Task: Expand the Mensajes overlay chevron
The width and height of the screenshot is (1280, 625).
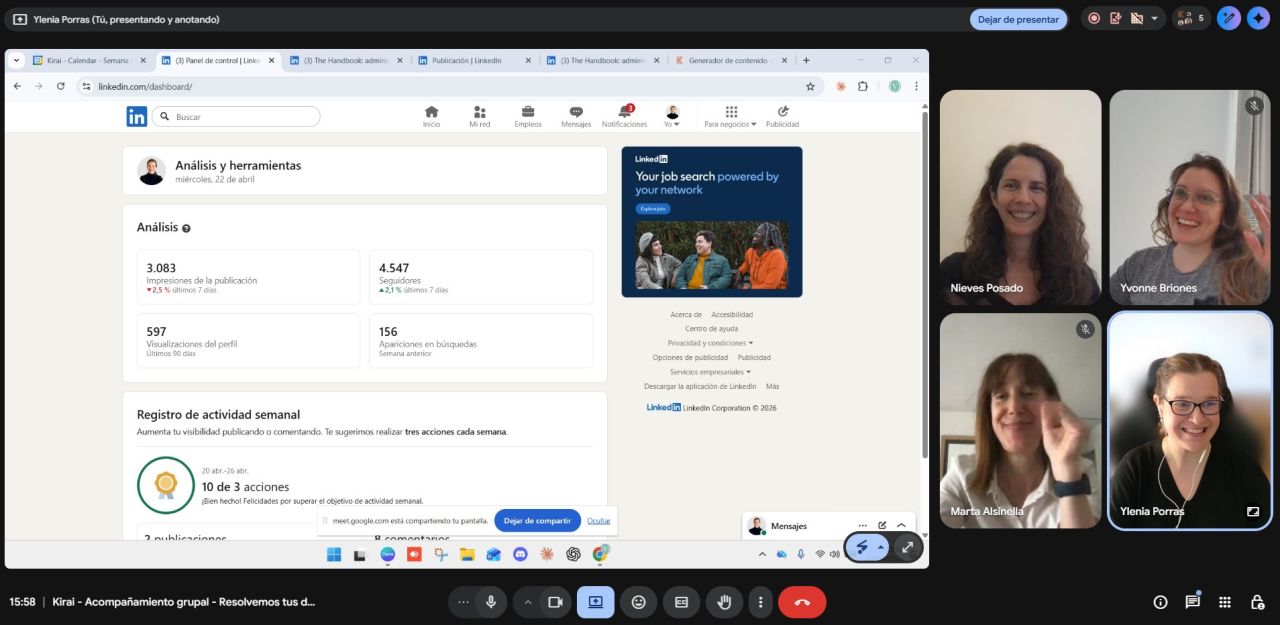Action: tap(901, 525)
